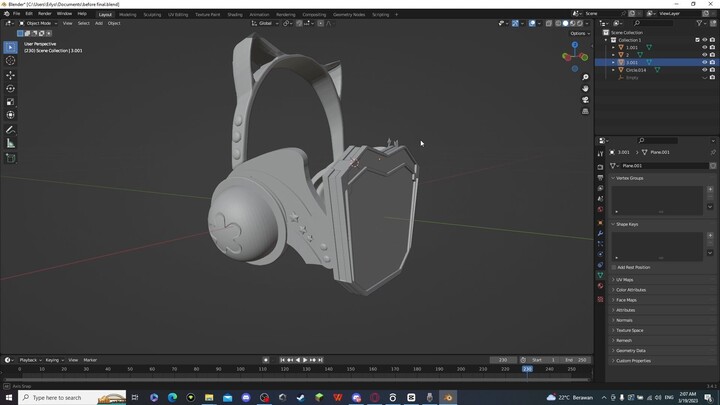This screenshot has width=720, height=405.
Task: Select the Measure tool
Action: (11, 144)
